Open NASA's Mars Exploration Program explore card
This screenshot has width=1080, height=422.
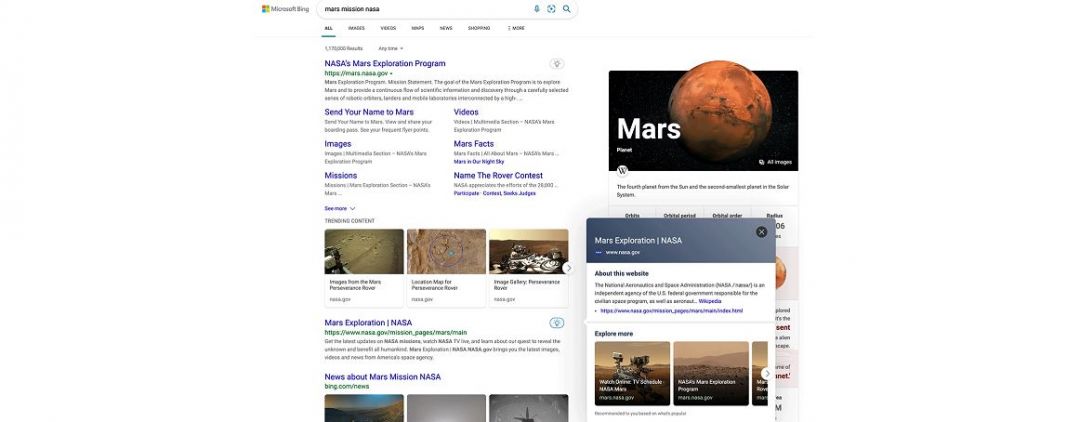[711, 373]
